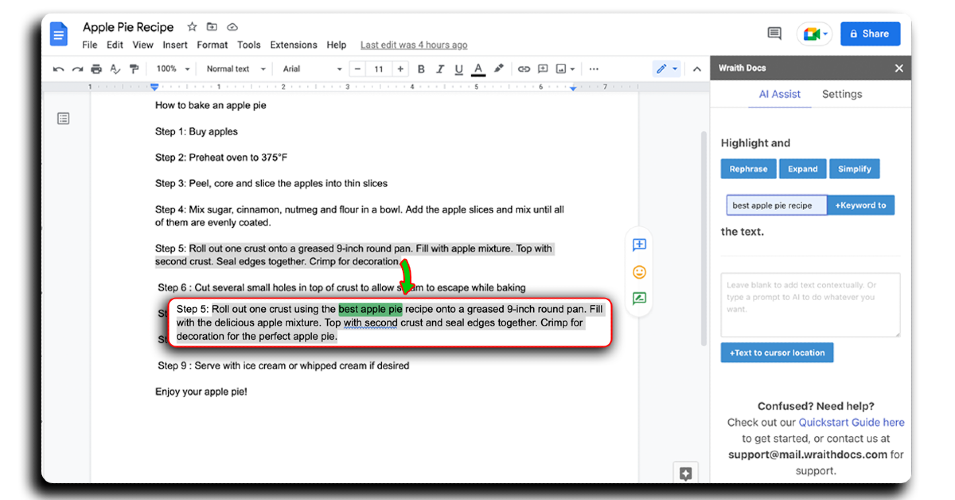Viewport: 955px width, 500px height.
Task: Open the 100% zoom dropdown
Action: [x=173, y=69]
